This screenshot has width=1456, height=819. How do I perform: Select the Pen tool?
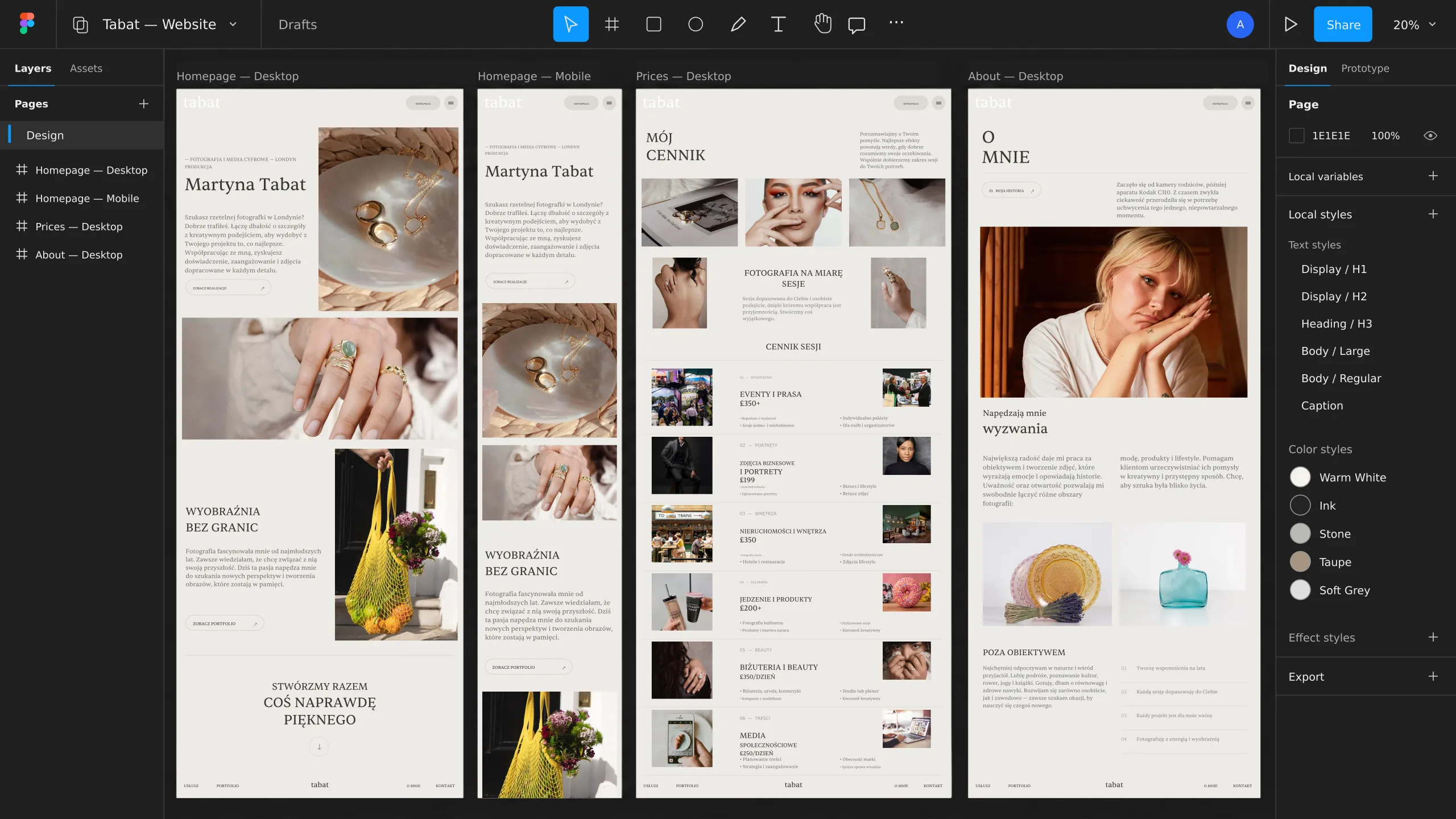[x=738, y=24]
